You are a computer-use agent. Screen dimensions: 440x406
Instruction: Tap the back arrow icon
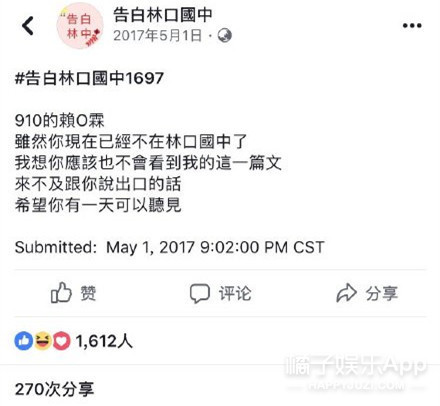pyautogui.click(x=28, y=26)
